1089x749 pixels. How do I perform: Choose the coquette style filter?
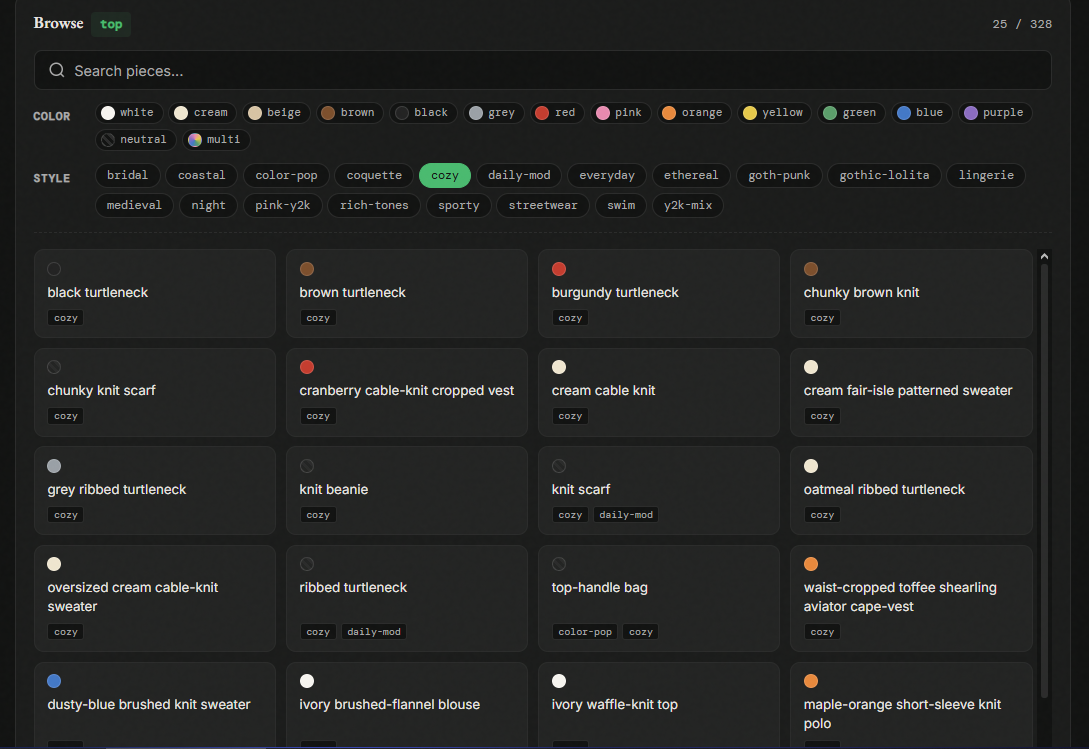(374, 175)
